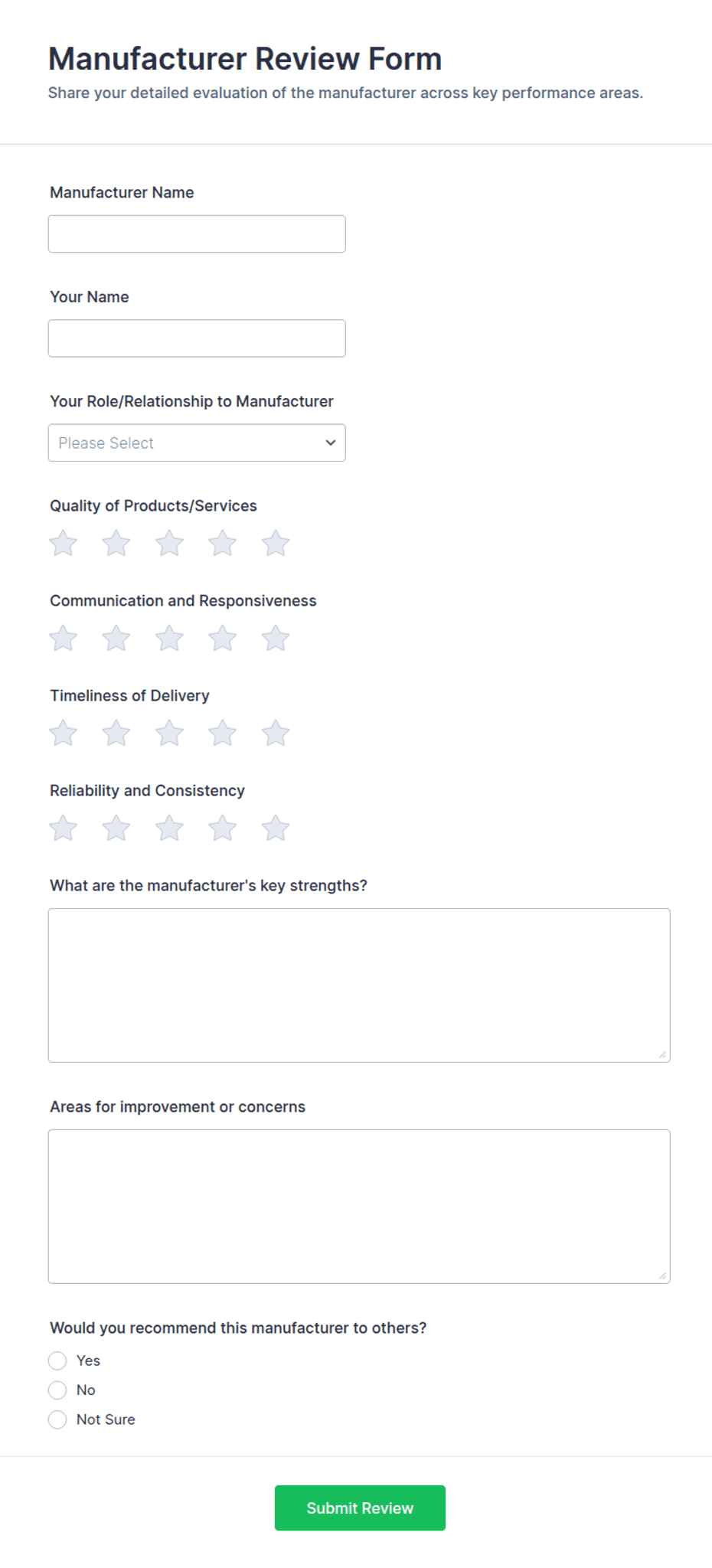Grab the resize handle of strengths textarea
712x1568 pixels.
pos(662,1054)
